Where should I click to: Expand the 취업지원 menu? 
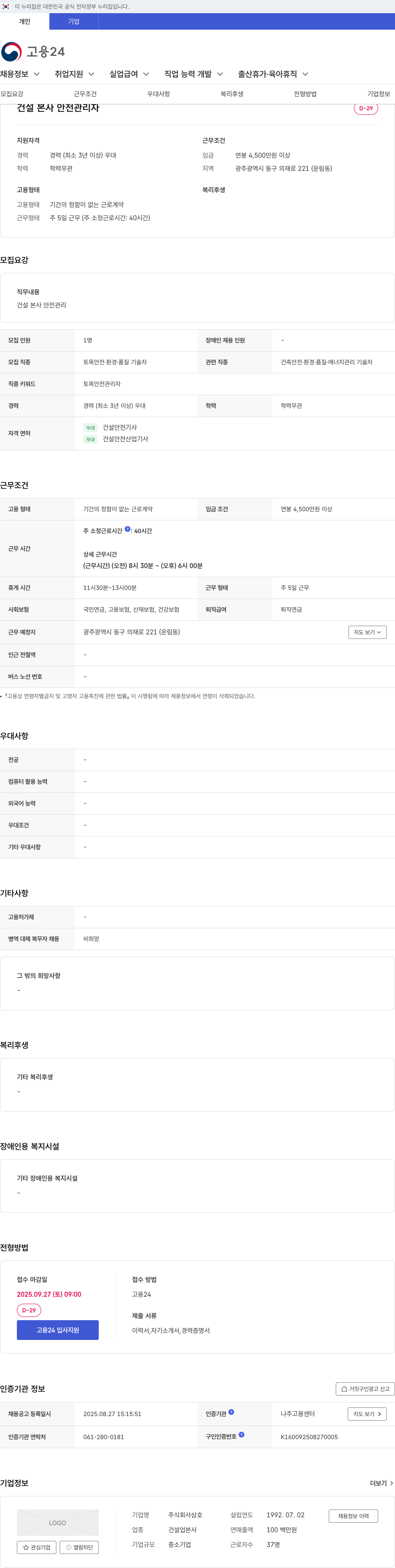pos(75,74)
